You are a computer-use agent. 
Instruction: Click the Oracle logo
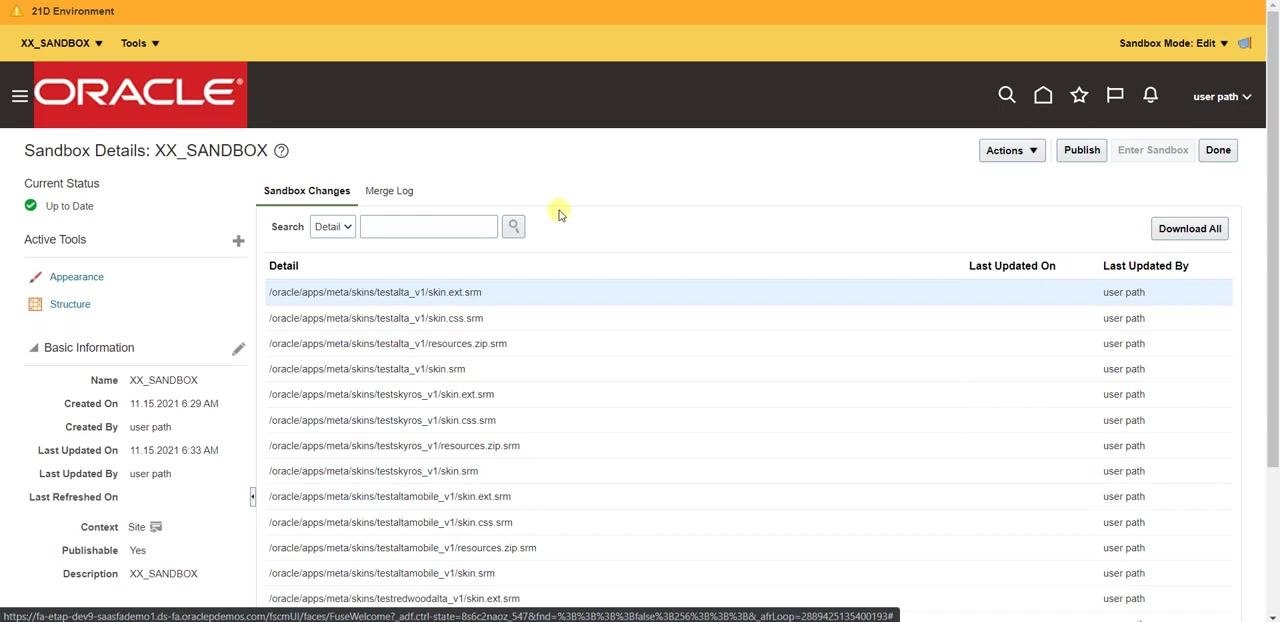tap(140, 94)
